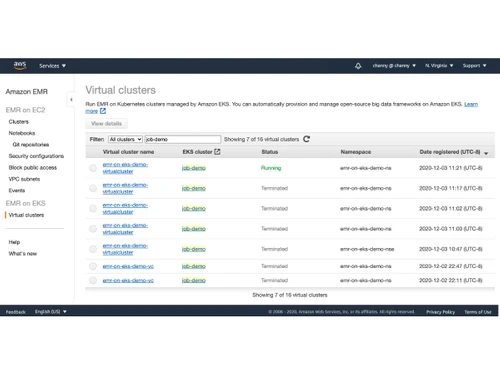Click the Learn more external link icon
The height and width of the screenshot is (375, 500).
(x=103, y=111)
